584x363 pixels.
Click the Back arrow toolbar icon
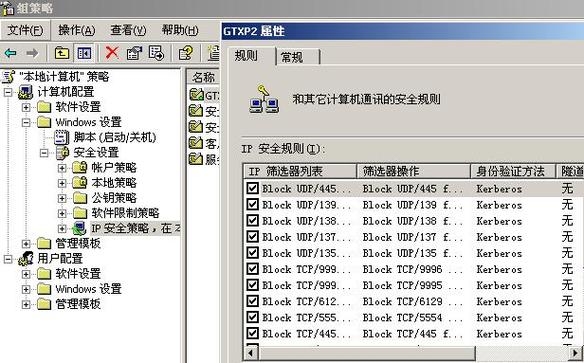pos(10,53)
